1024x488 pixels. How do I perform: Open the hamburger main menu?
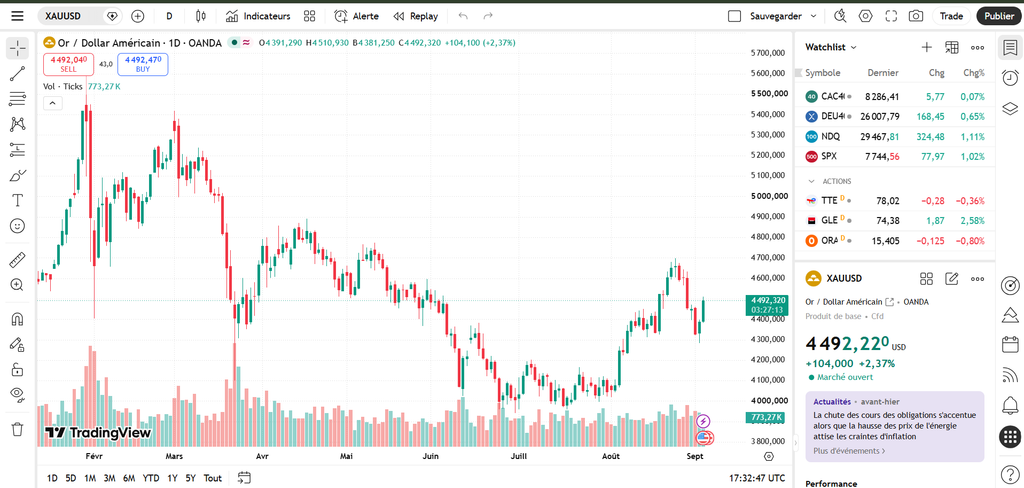coord(17,16)
